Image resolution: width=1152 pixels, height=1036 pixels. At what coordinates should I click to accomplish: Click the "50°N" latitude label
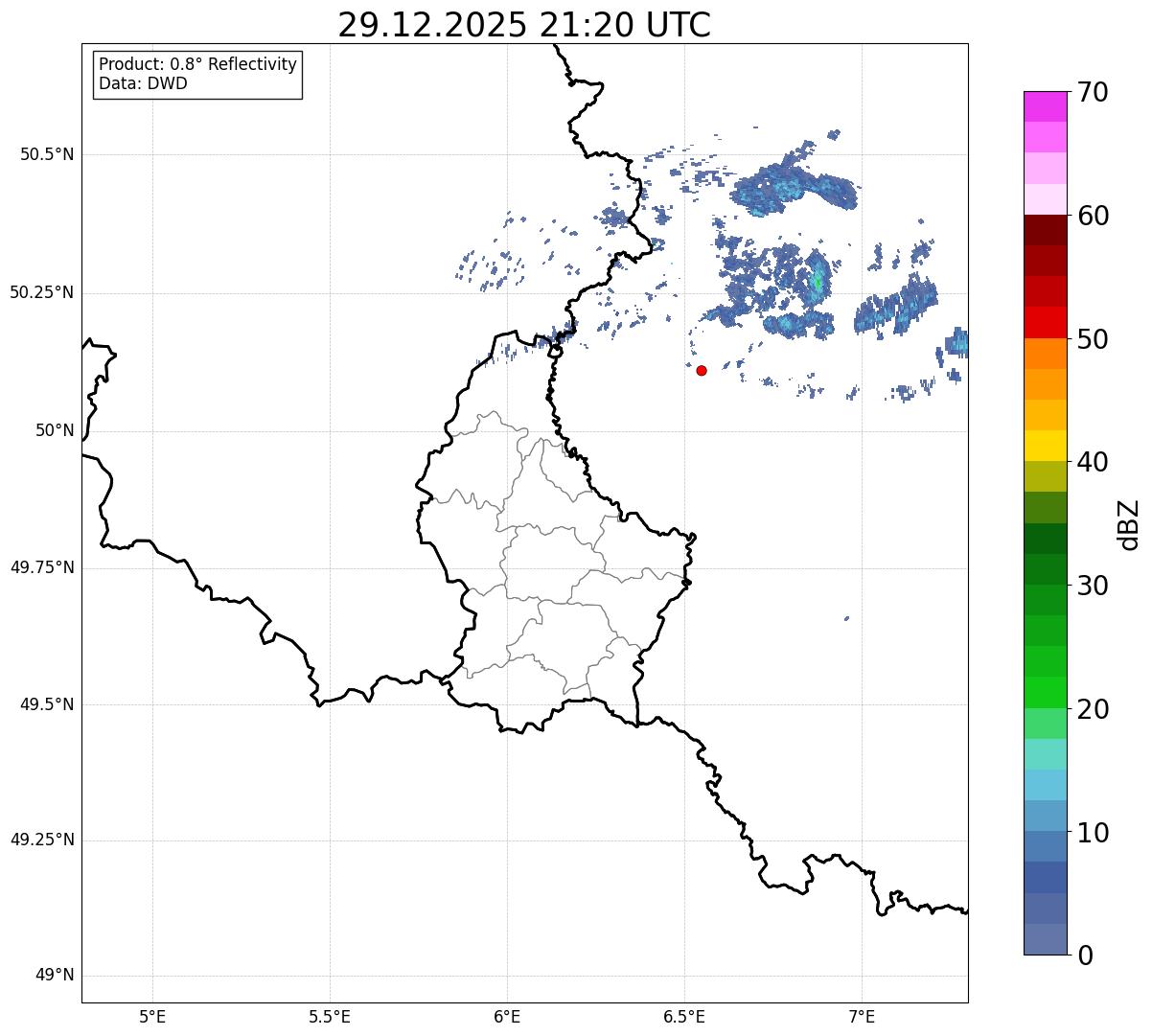[x=55, y=430]
